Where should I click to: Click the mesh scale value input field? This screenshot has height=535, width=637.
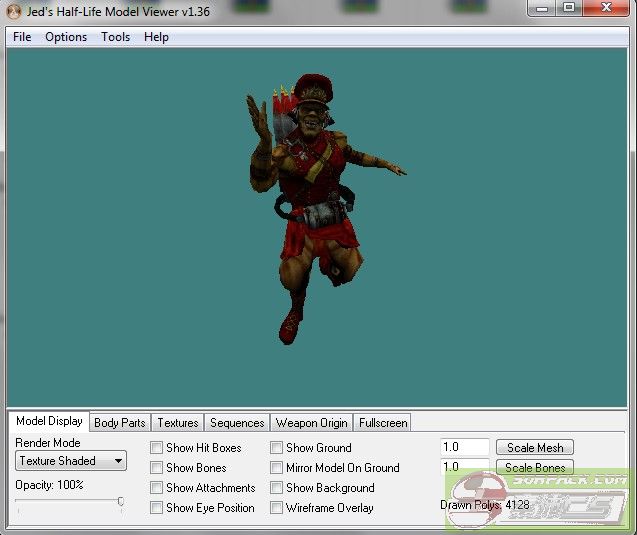click(465, 448)
